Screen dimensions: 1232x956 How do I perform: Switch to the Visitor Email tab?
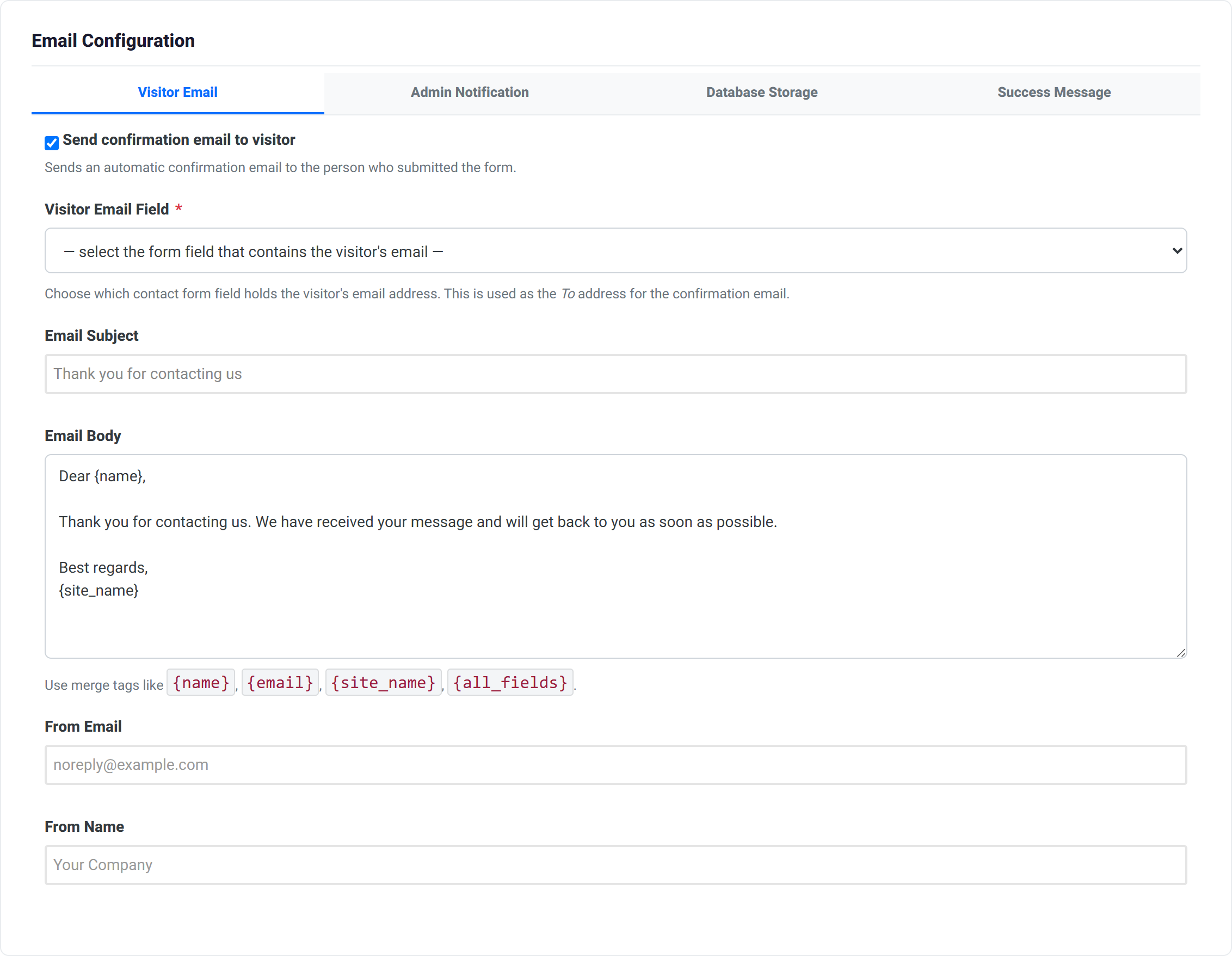pos(178,93)
